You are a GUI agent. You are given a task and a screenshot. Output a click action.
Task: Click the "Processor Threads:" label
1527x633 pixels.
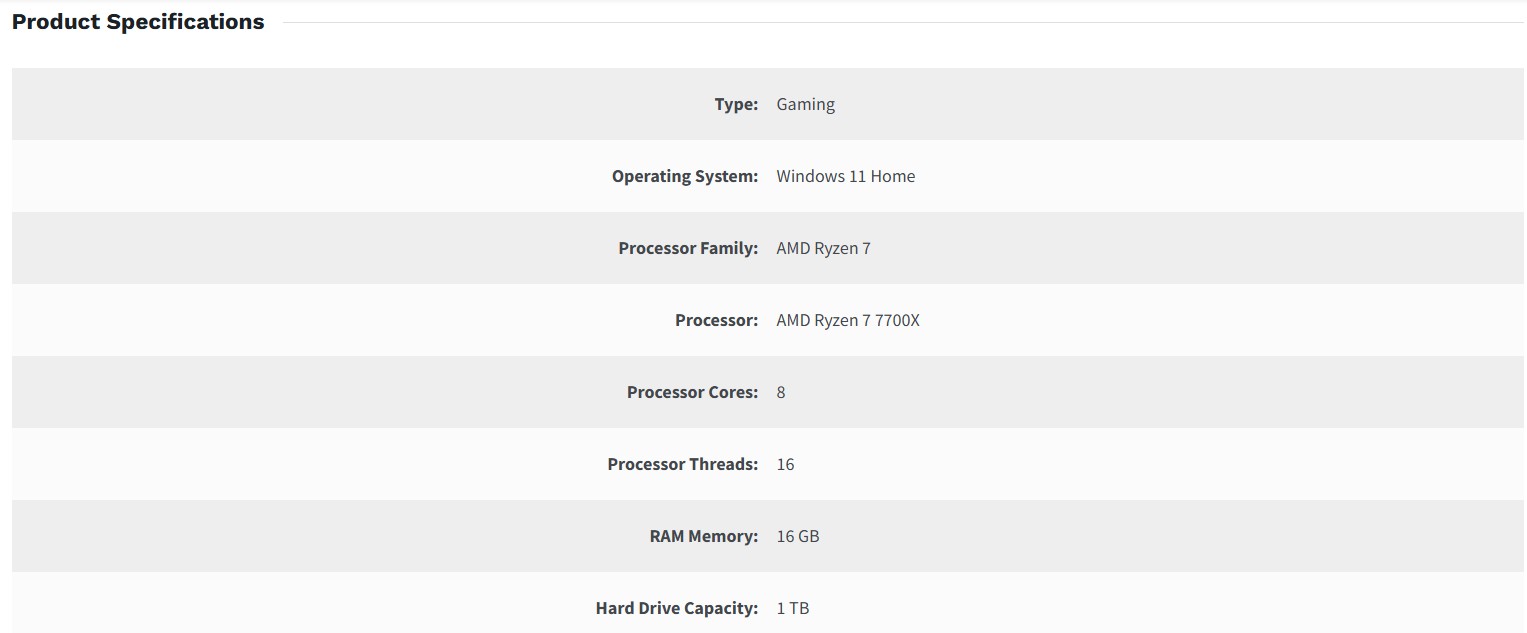tap(682, 464)
